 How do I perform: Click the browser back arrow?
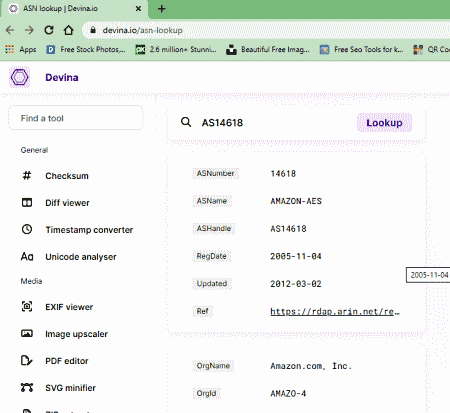pyautogui.click(x=10, y=30)
